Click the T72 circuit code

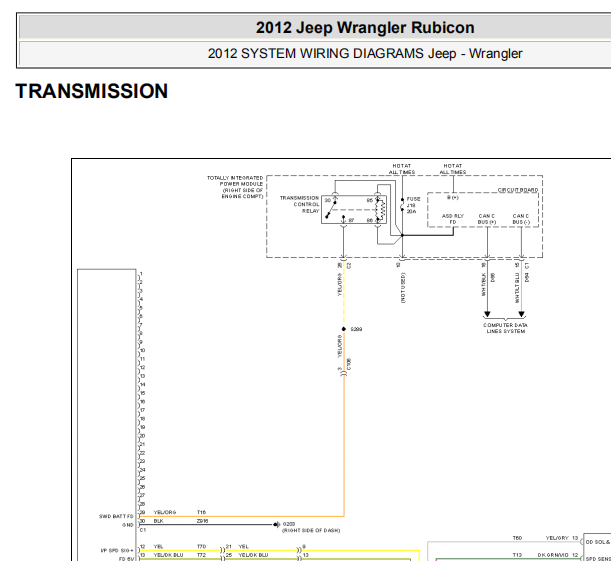click(201, 554)
